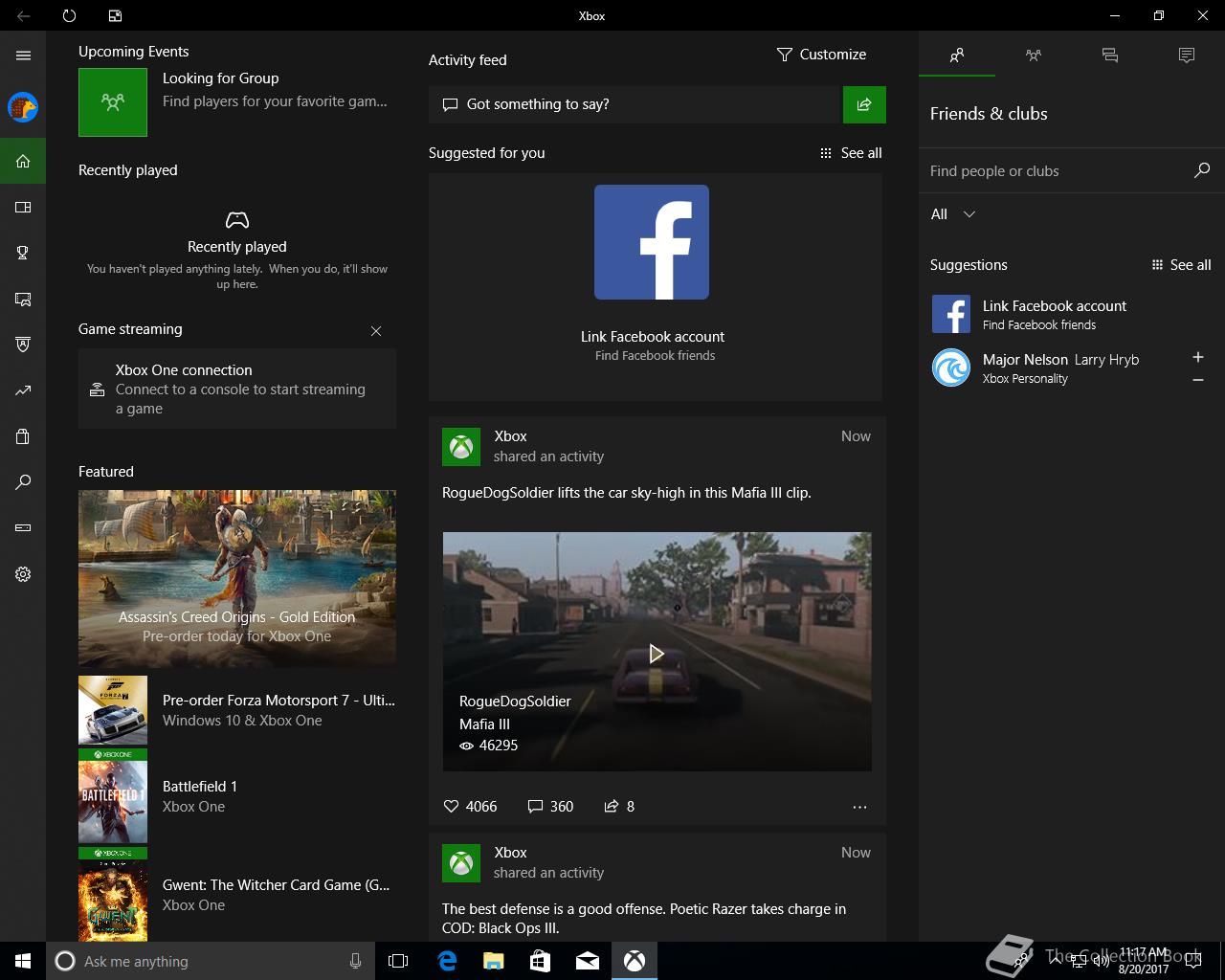1225x980 pixels.
Task: Open Clubs shield icon in sidebar
Action: [23, 345]
